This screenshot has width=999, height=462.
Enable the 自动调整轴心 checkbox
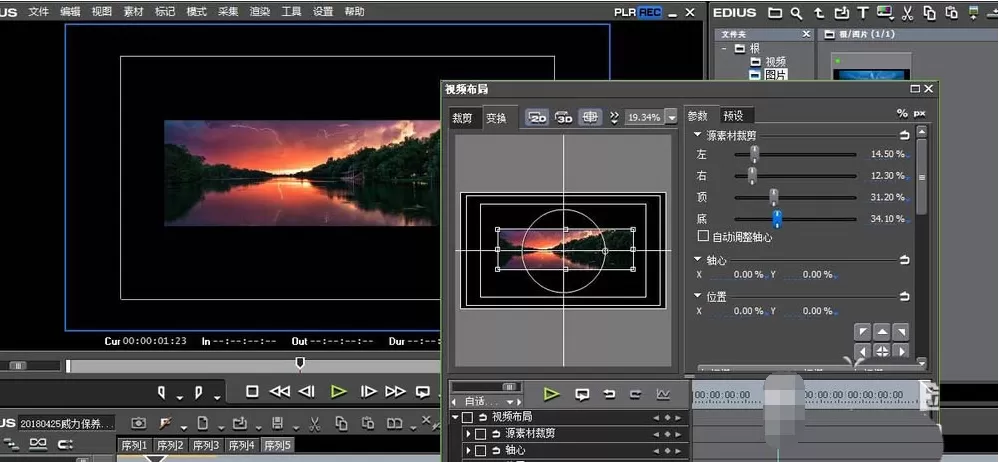coord(703,236)
